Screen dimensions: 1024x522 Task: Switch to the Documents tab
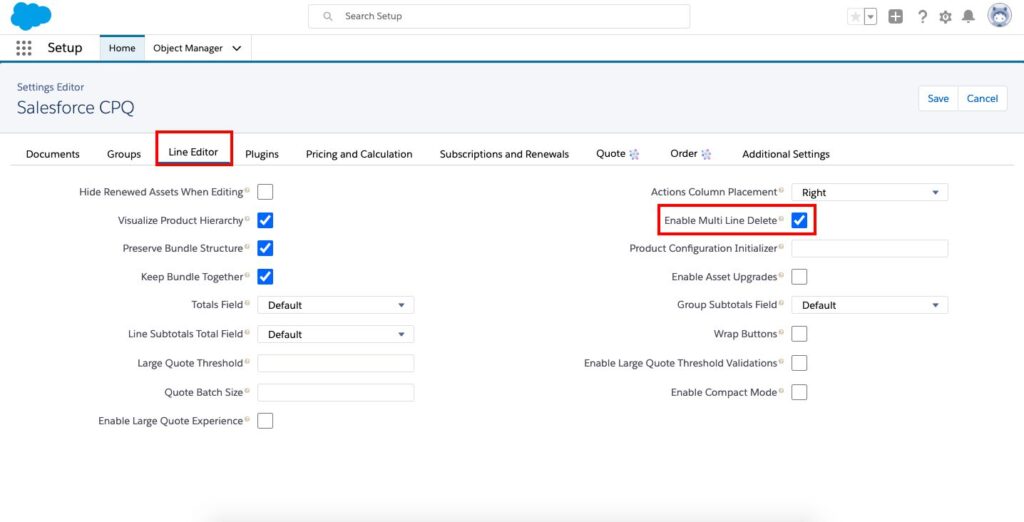(53, 154)
